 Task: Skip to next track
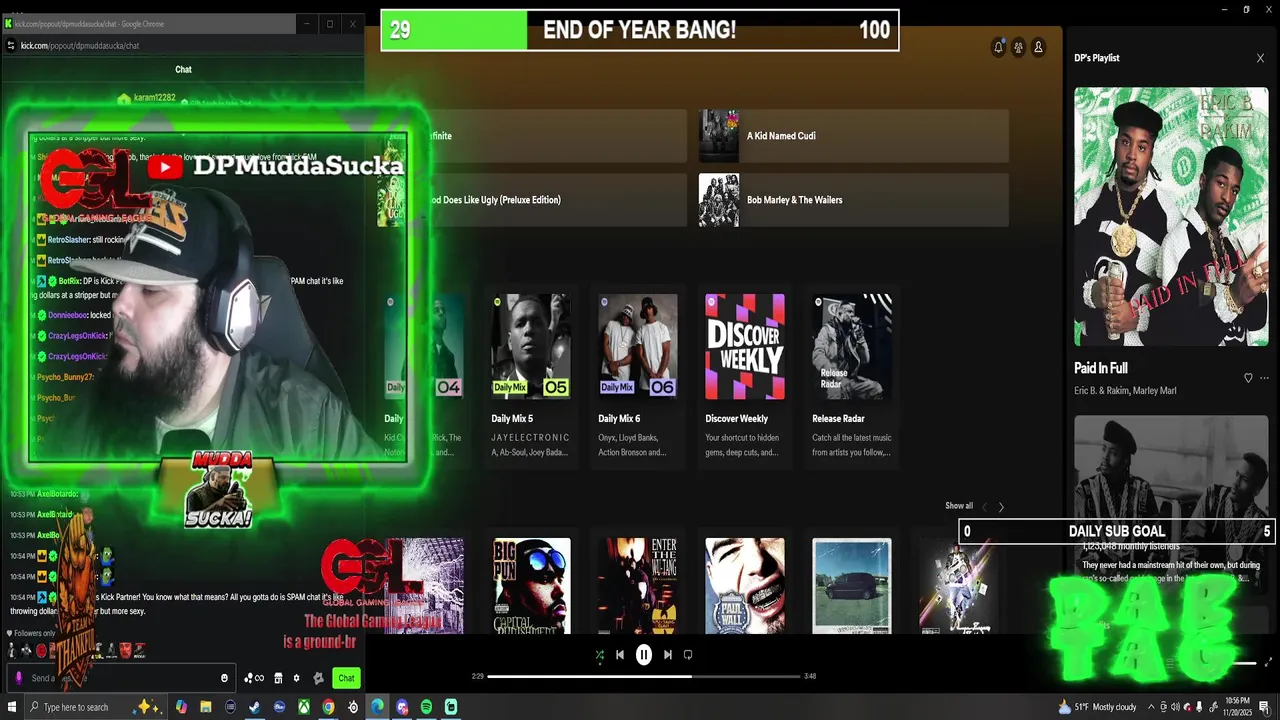668,655
